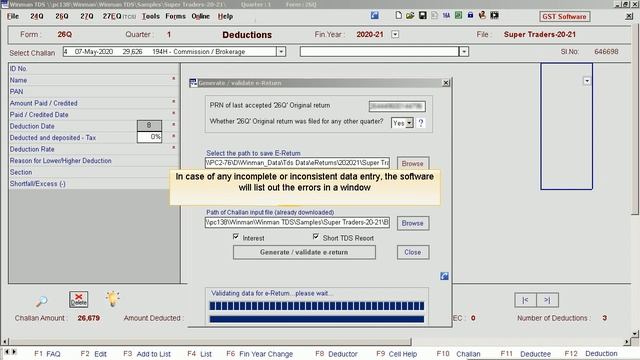Click the green spreadsheet export icon
The width and height of the screenshot is (640, 360).
pyautogui.click(x=458, y=16)
